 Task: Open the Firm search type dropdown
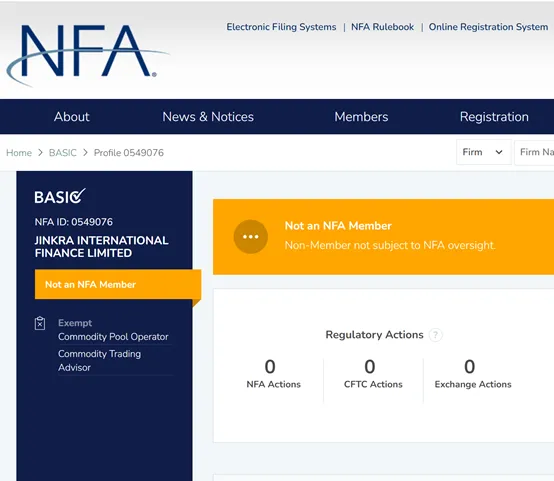484,152
